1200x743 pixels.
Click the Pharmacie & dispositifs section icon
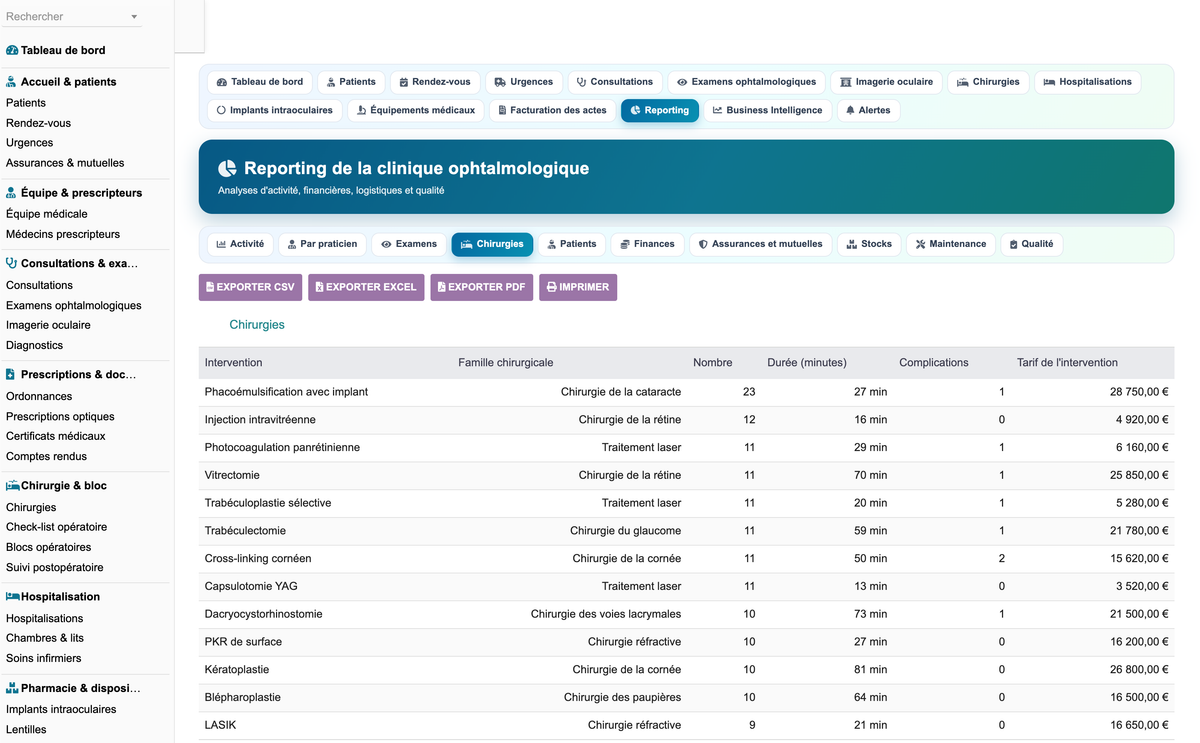pos(12,688)
